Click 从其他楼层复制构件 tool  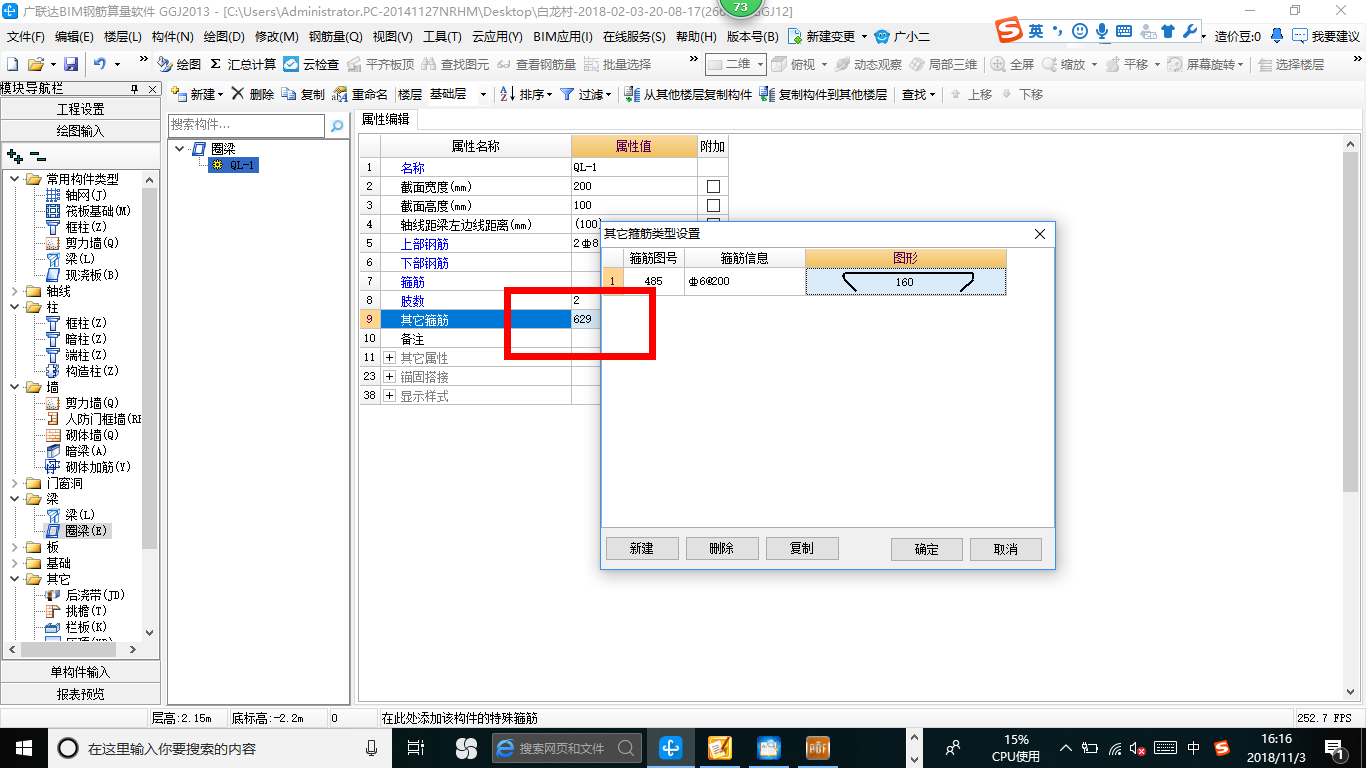pos(688,94)
